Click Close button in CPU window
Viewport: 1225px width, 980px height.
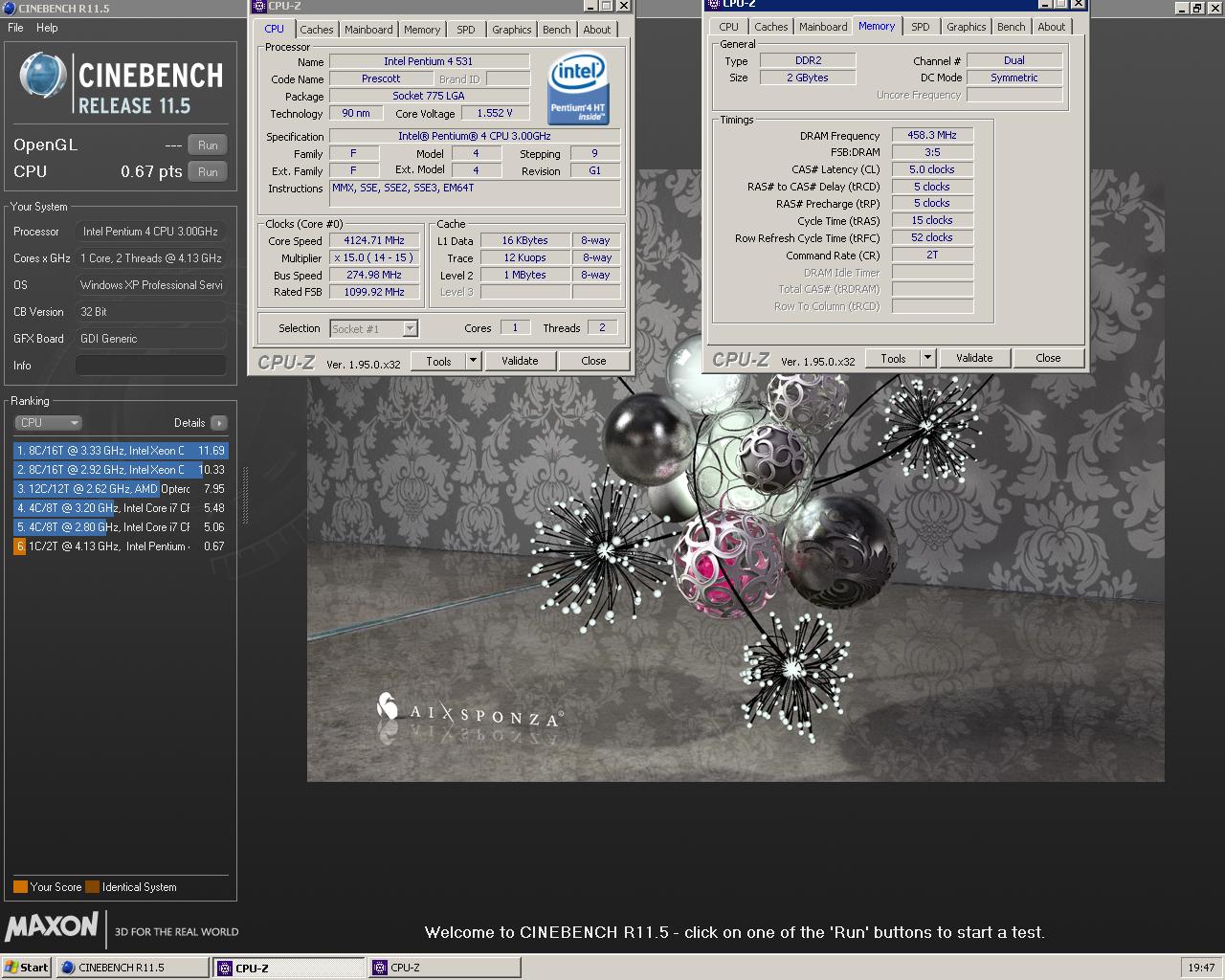pyautogui.click(x=593, y=361)
